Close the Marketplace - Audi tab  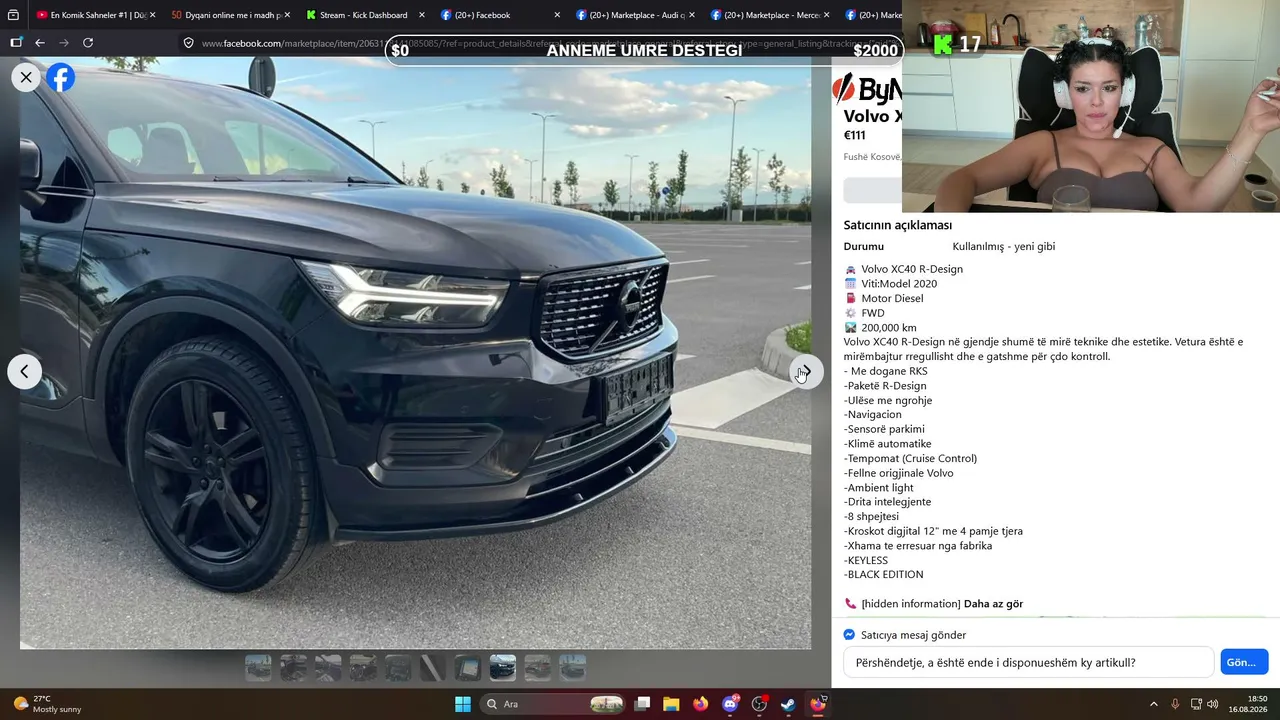pyautogui.click(x=691, y=15)
